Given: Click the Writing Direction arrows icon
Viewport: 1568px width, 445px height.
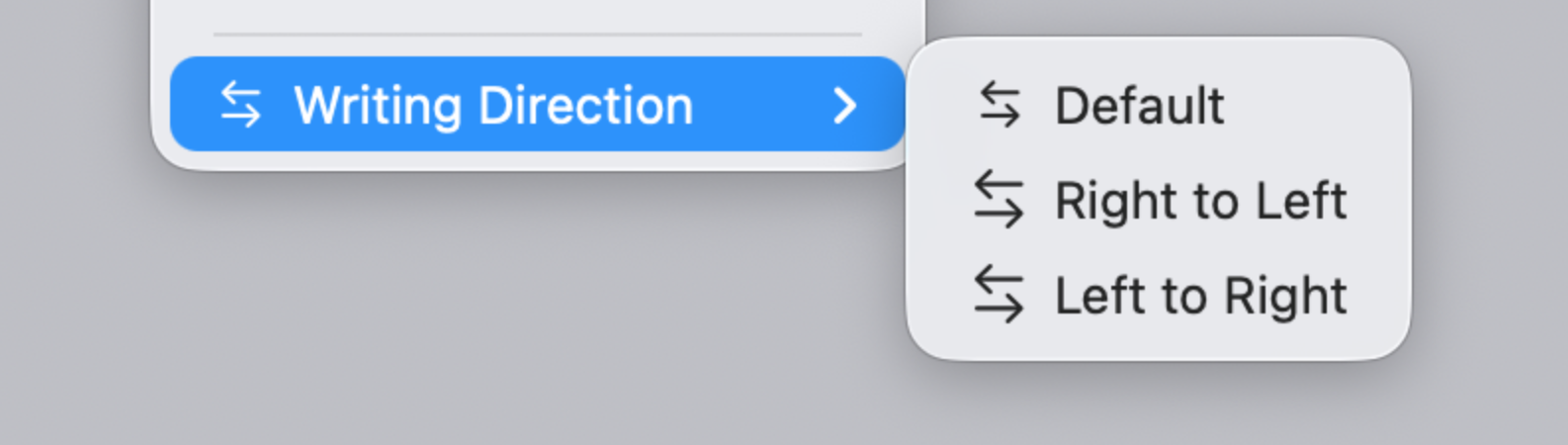Looking at the screenshot, I should [240, 104].
